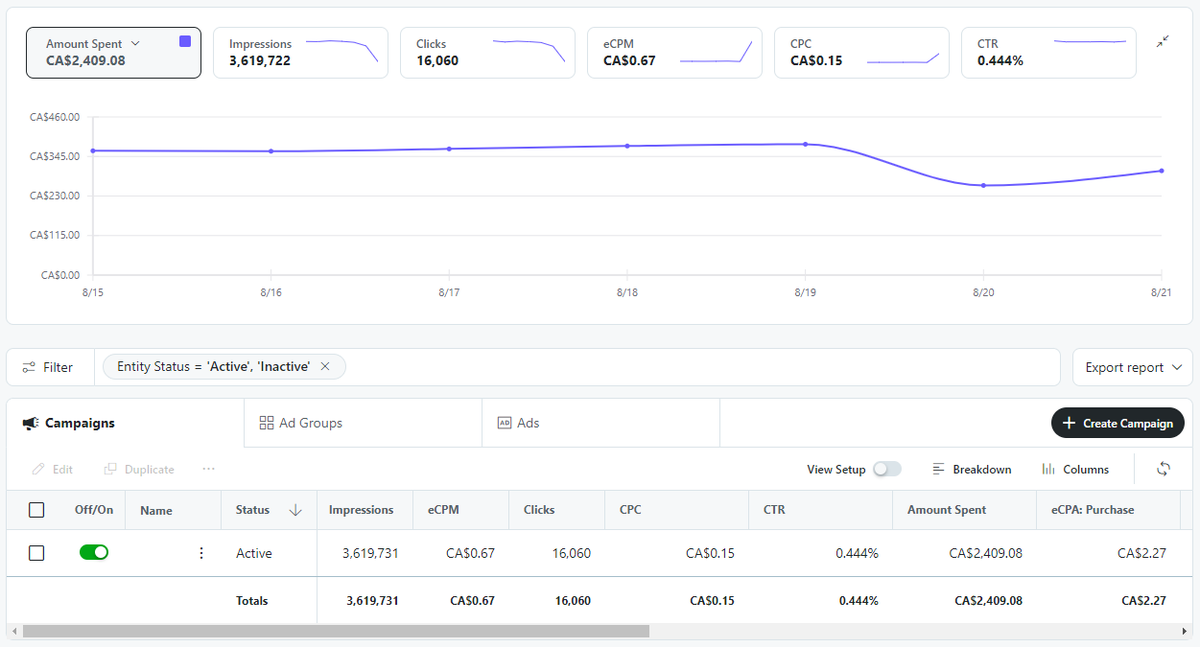Image resolution: width=1200 pixels, height=647 pixels.
Task: Select the CPC metric card
Action: coord(861,52)
